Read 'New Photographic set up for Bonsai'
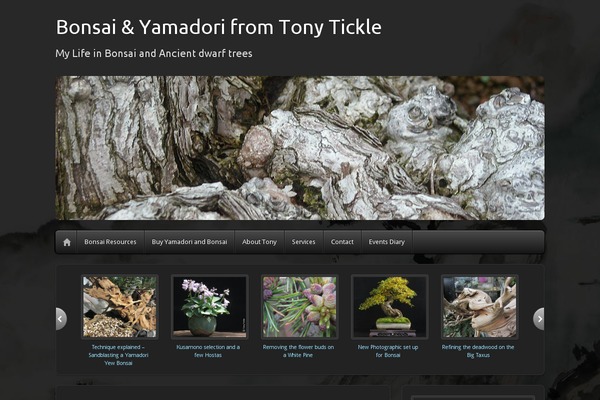 pyautogui.click(x=388, y=351)
